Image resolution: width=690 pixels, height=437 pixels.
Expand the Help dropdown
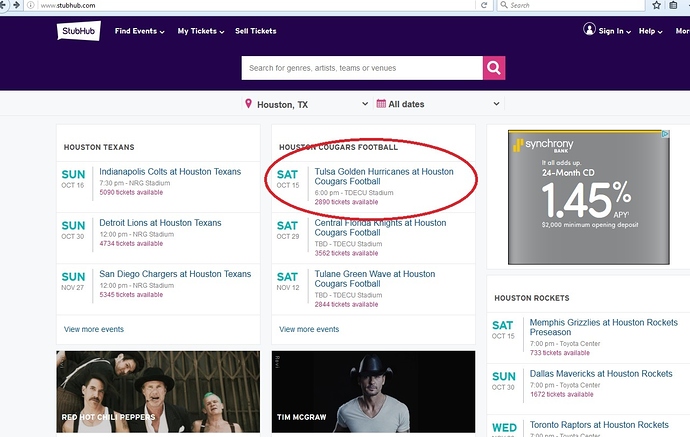tap(650, 31)
